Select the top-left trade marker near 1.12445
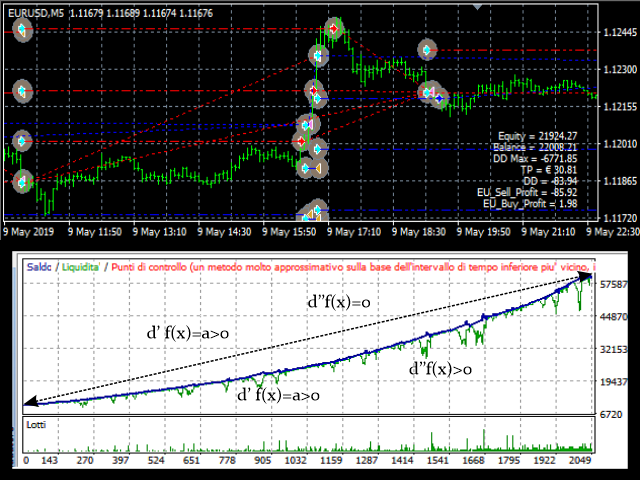 click(x=22, y=30)
